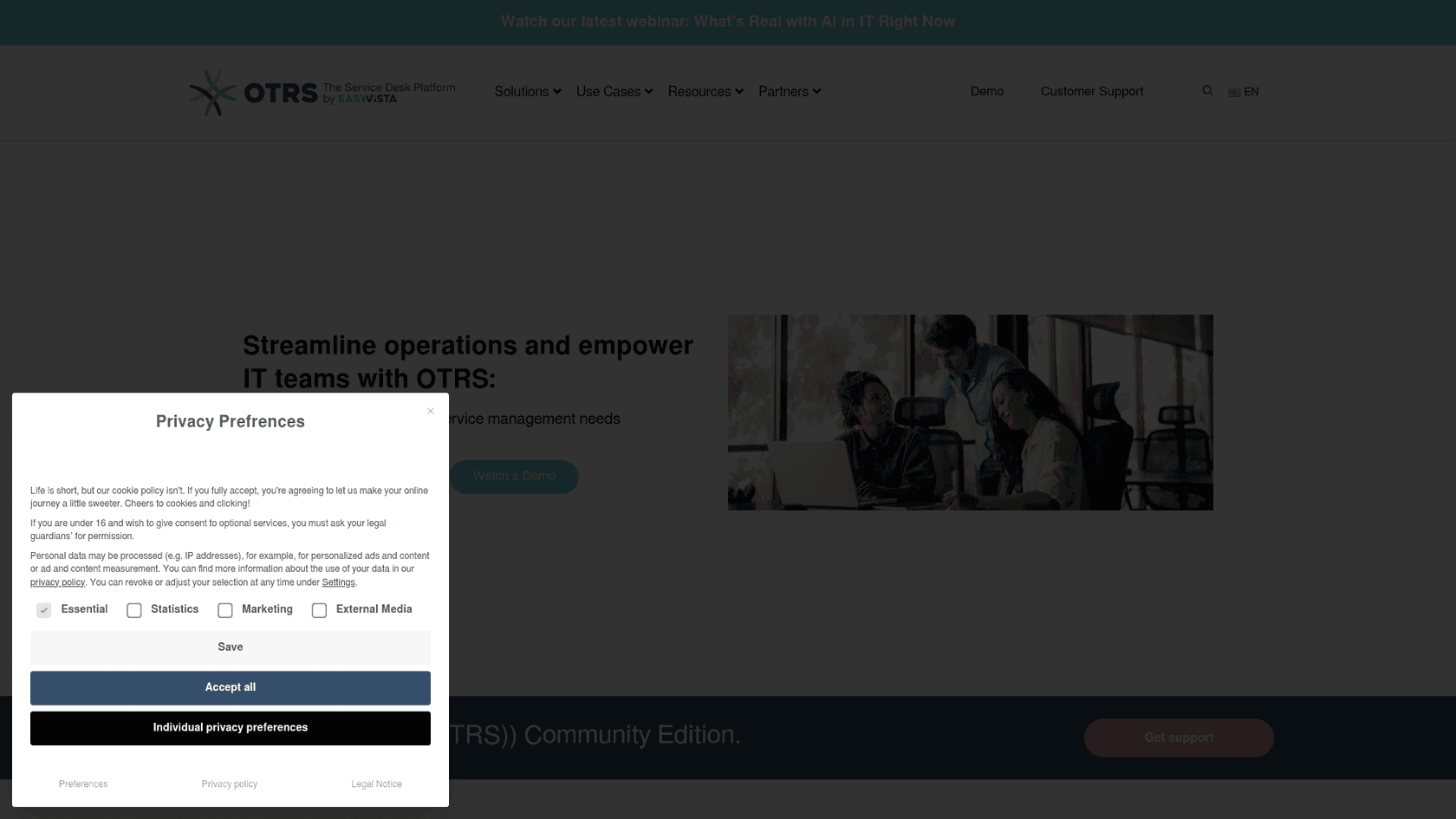Expand the Use Cases dropdown menu
1456x819 pixels.
click(x=614, y=92)
